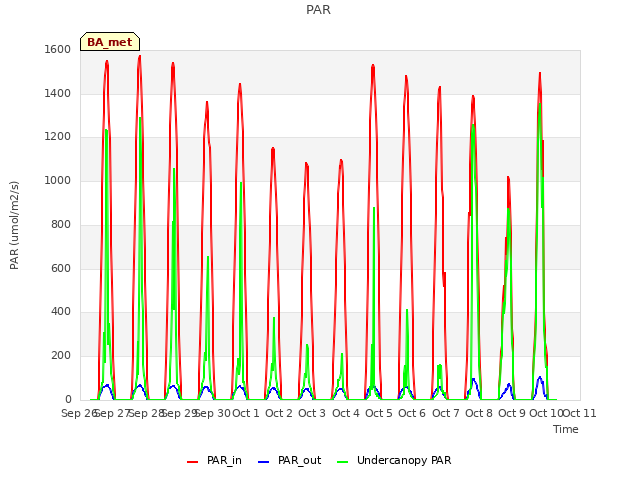Click the 200 y-axis tick label
This screenshot has height=480, width=640.
point(61,356)
